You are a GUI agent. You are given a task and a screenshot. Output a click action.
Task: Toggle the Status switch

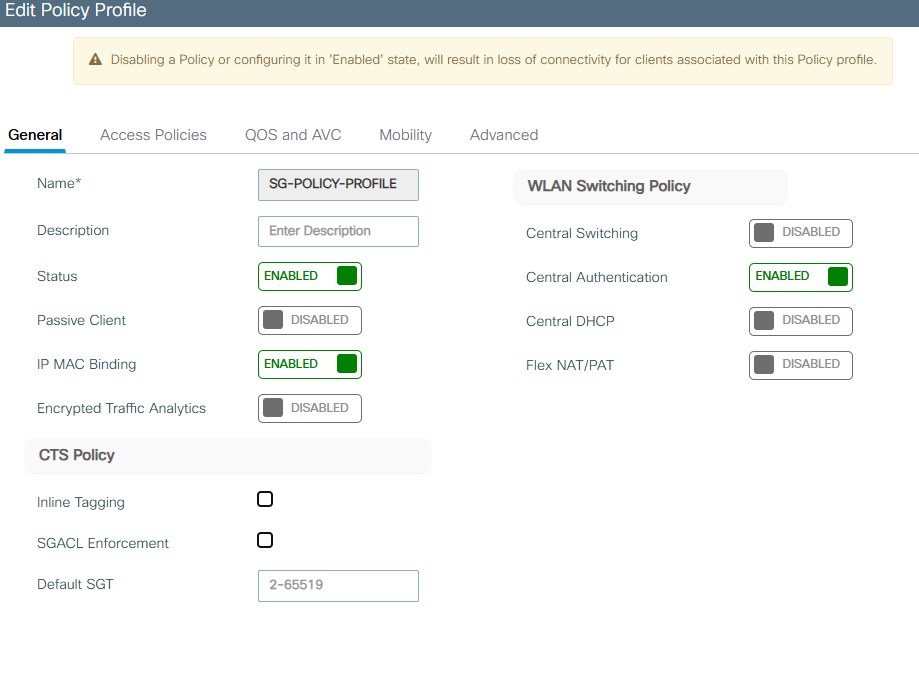coord(309,277)
